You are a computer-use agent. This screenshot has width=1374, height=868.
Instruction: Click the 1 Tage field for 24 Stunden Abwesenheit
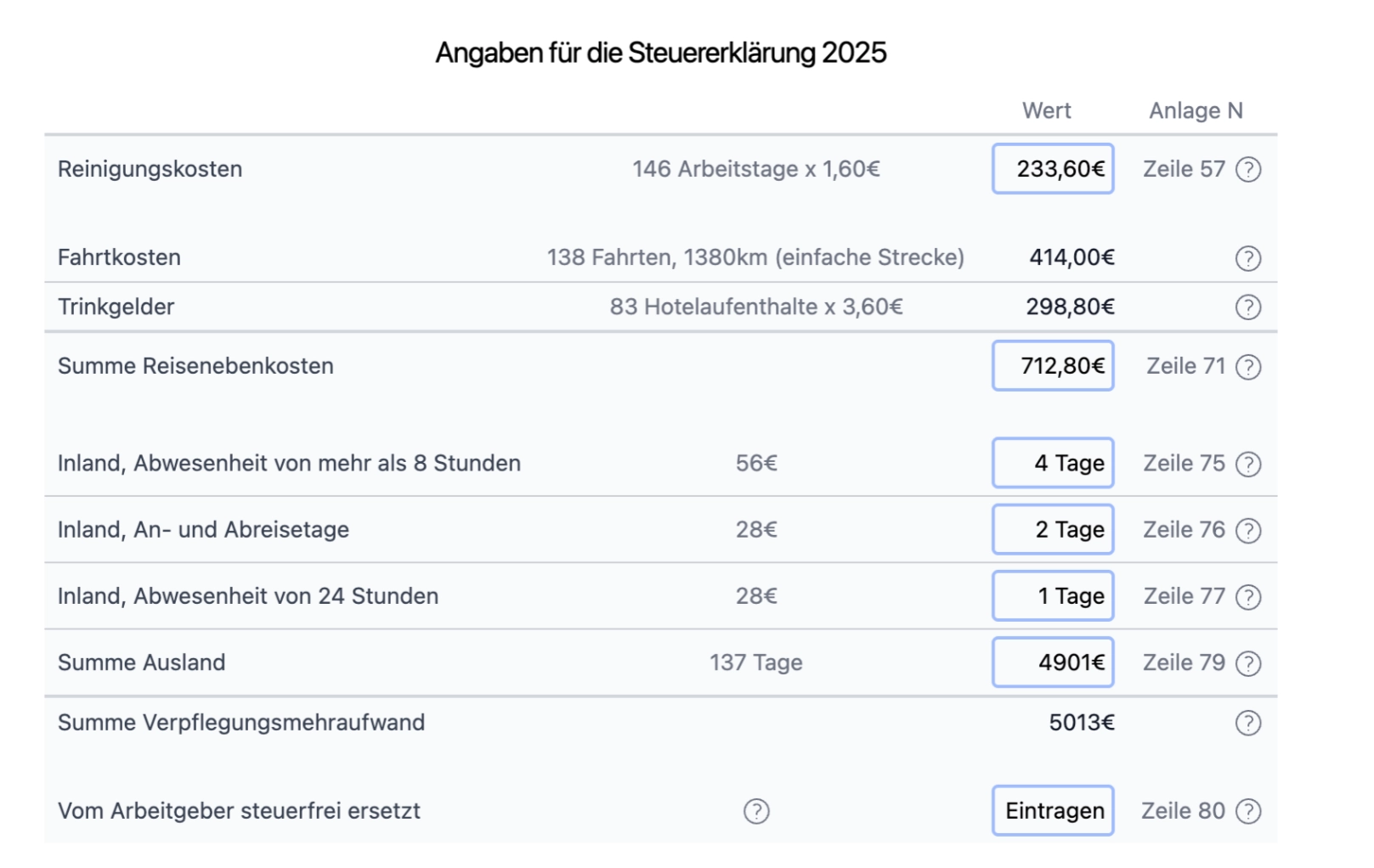click(x=1053, y=595)
